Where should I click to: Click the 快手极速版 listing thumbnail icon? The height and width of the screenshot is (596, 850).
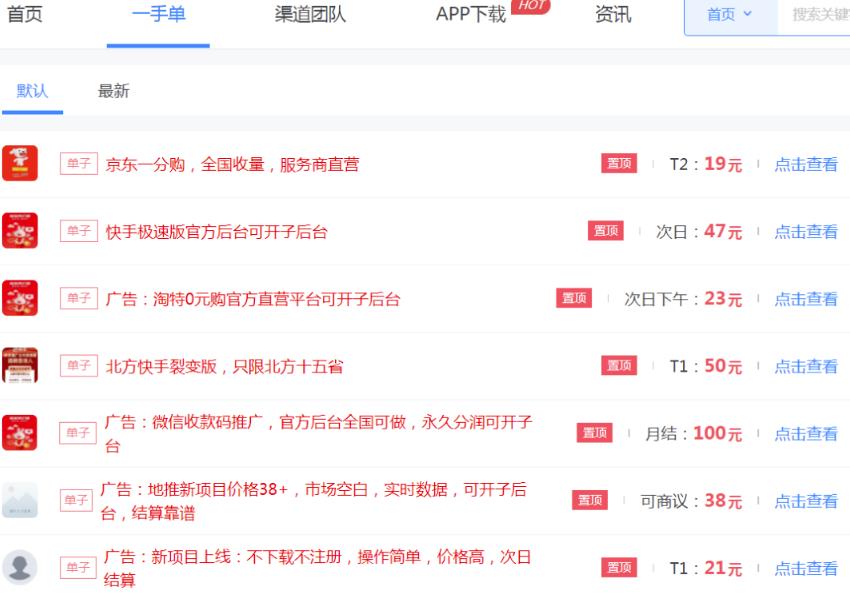(x=20, y=231)
